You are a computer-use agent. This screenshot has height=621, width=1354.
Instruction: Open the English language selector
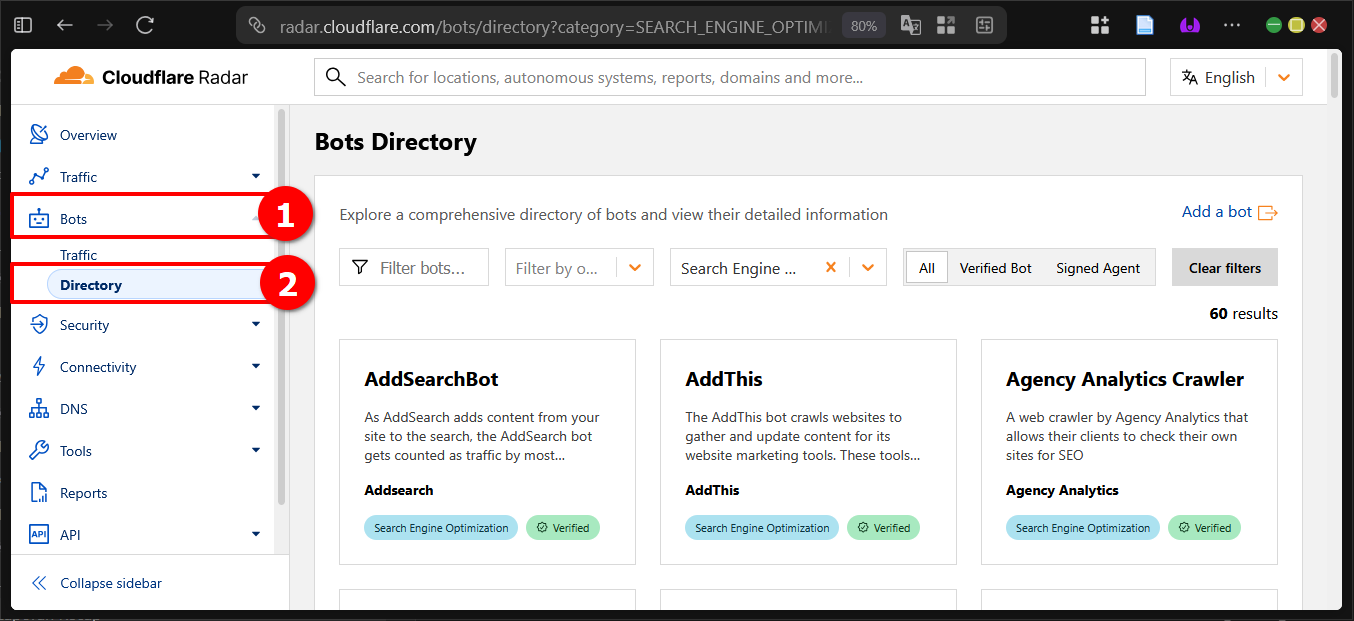click(x=1235, y=76)
